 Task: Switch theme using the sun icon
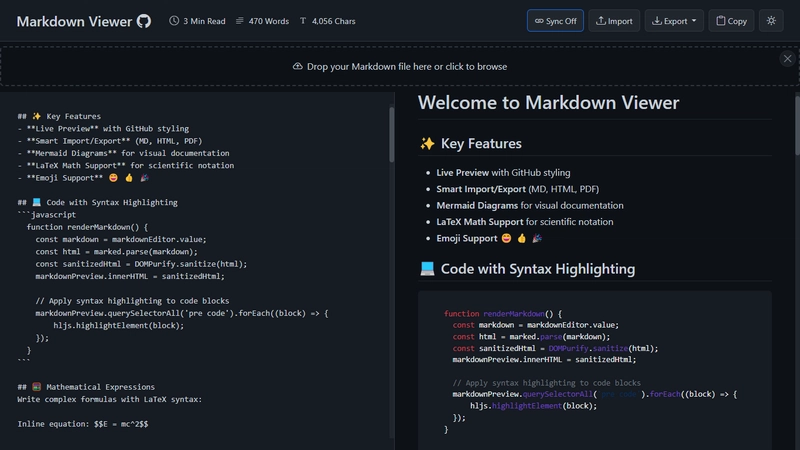[771, 21]
